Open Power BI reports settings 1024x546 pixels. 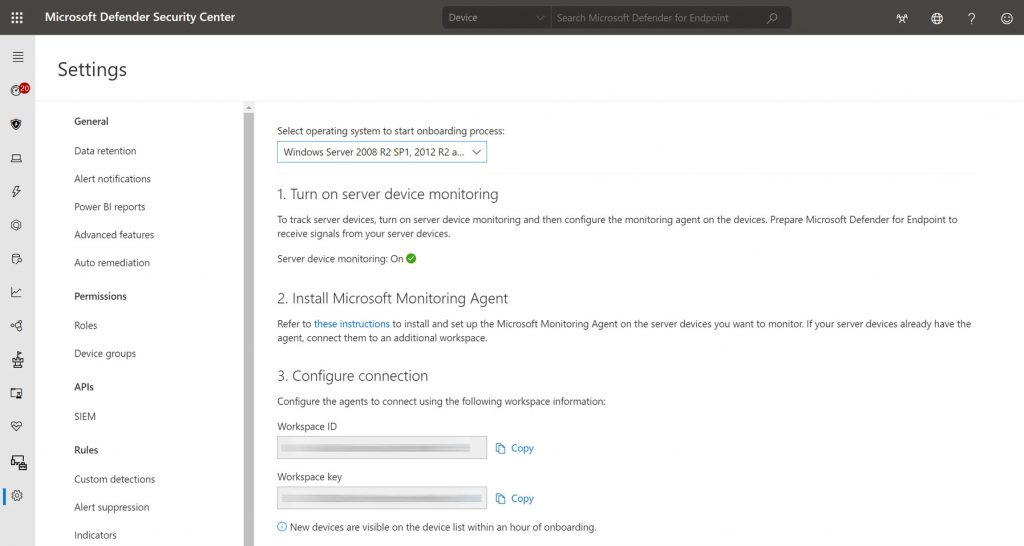click(110, 207)
